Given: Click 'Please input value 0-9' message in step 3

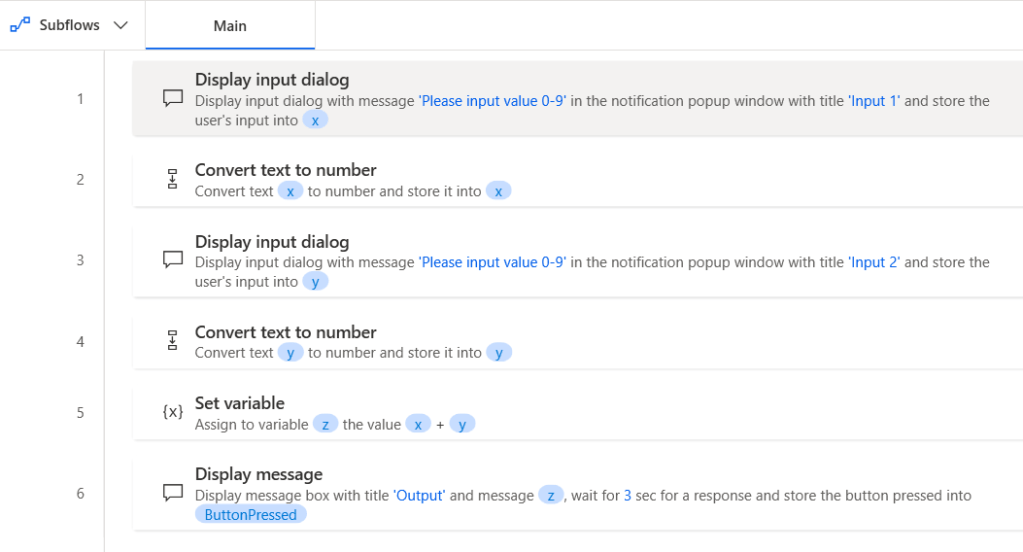Looking at the screenshot, I should (493, 263).
